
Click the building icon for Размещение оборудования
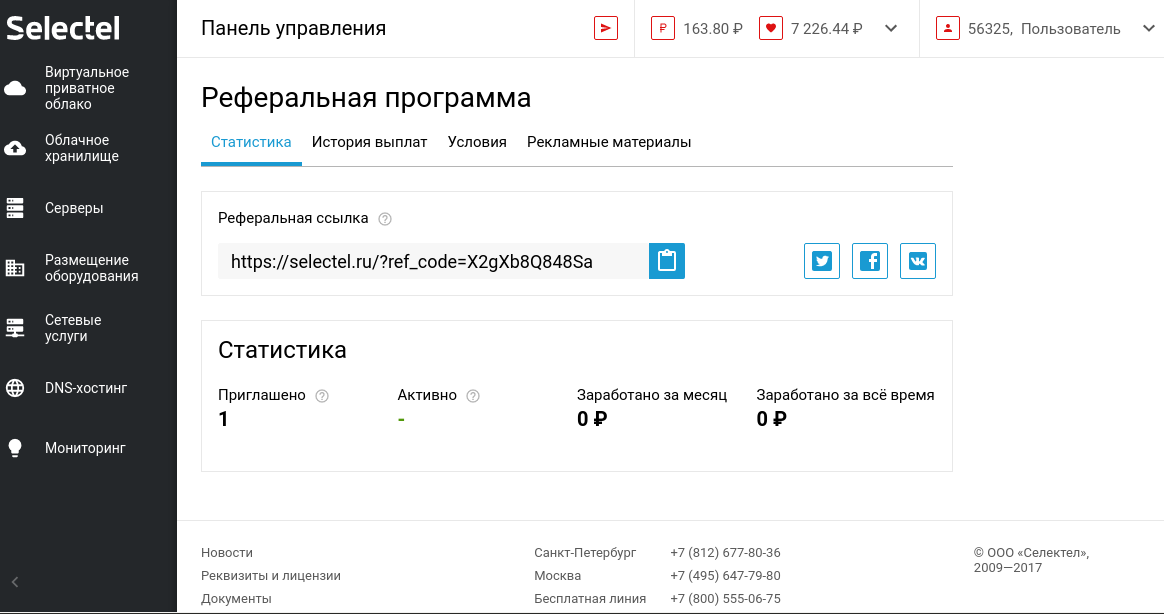[15, 268]
